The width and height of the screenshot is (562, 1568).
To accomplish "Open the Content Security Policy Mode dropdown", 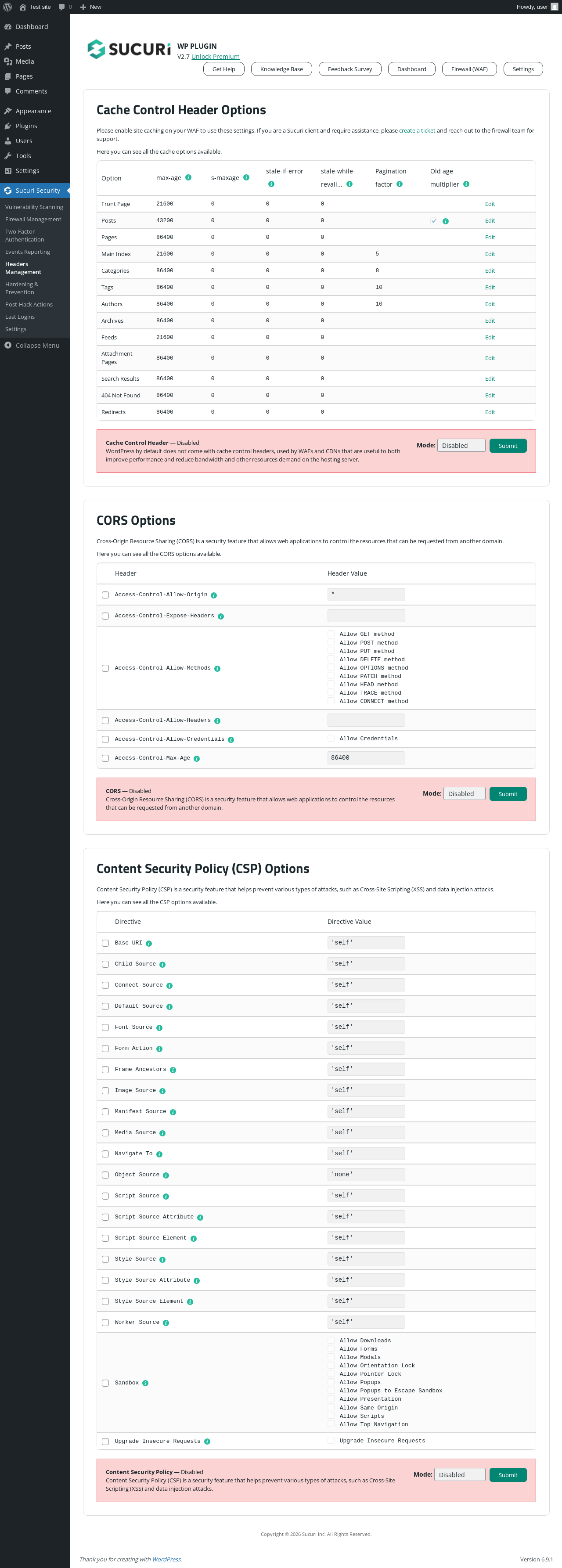I will click(x=459, y=1475).
